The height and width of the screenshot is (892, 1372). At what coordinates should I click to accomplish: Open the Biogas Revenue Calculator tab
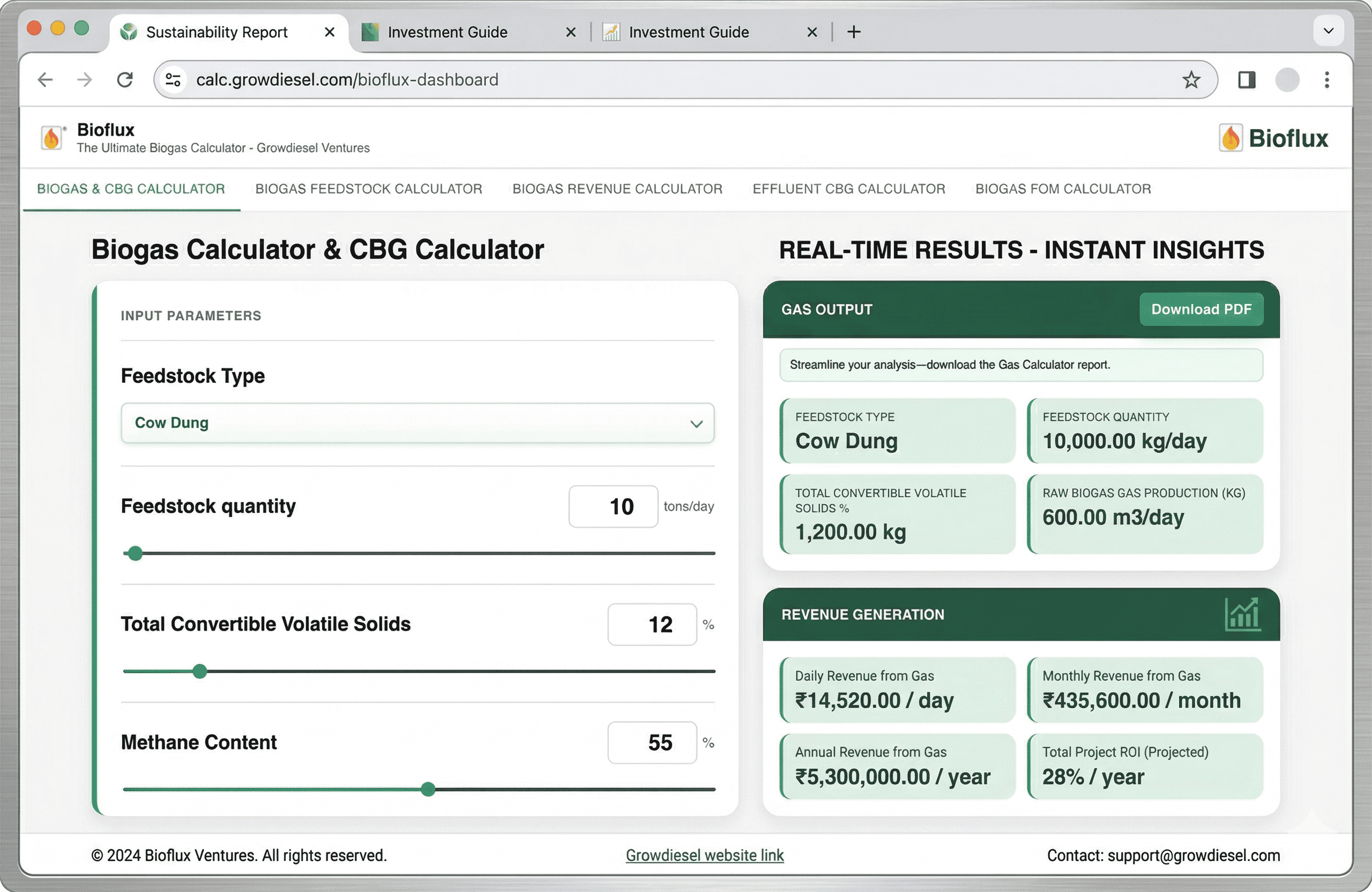617,189
